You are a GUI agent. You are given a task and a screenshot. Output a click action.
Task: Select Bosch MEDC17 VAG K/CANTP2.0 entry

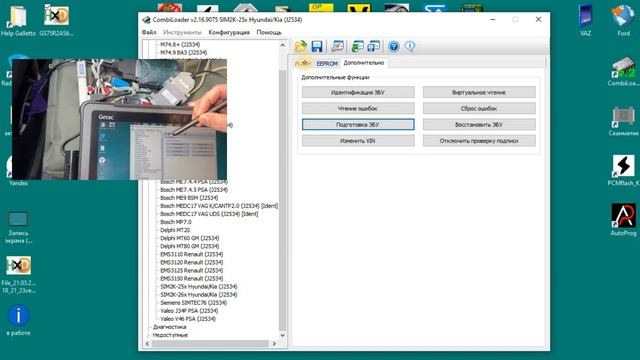(x=219, y=206)
